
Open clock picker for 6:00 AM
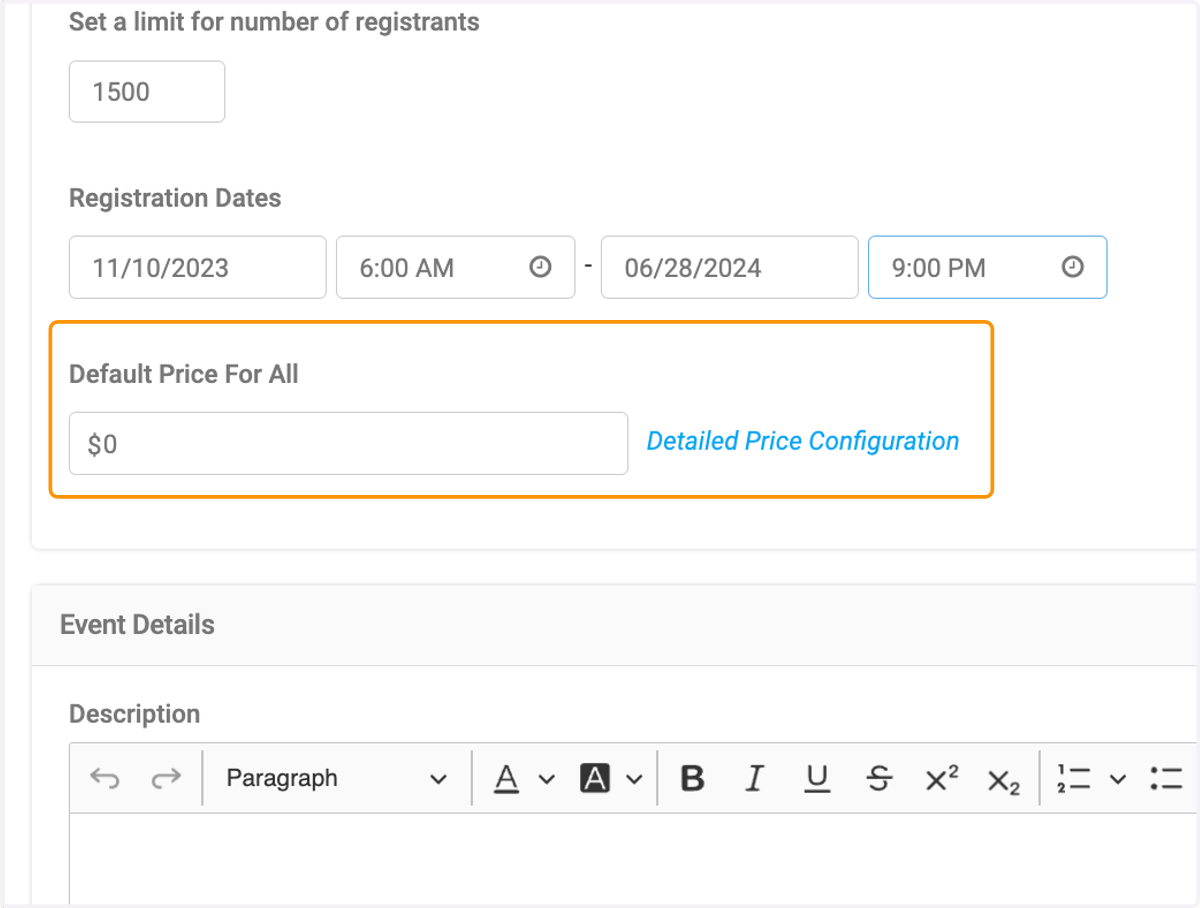pos(540,267)
